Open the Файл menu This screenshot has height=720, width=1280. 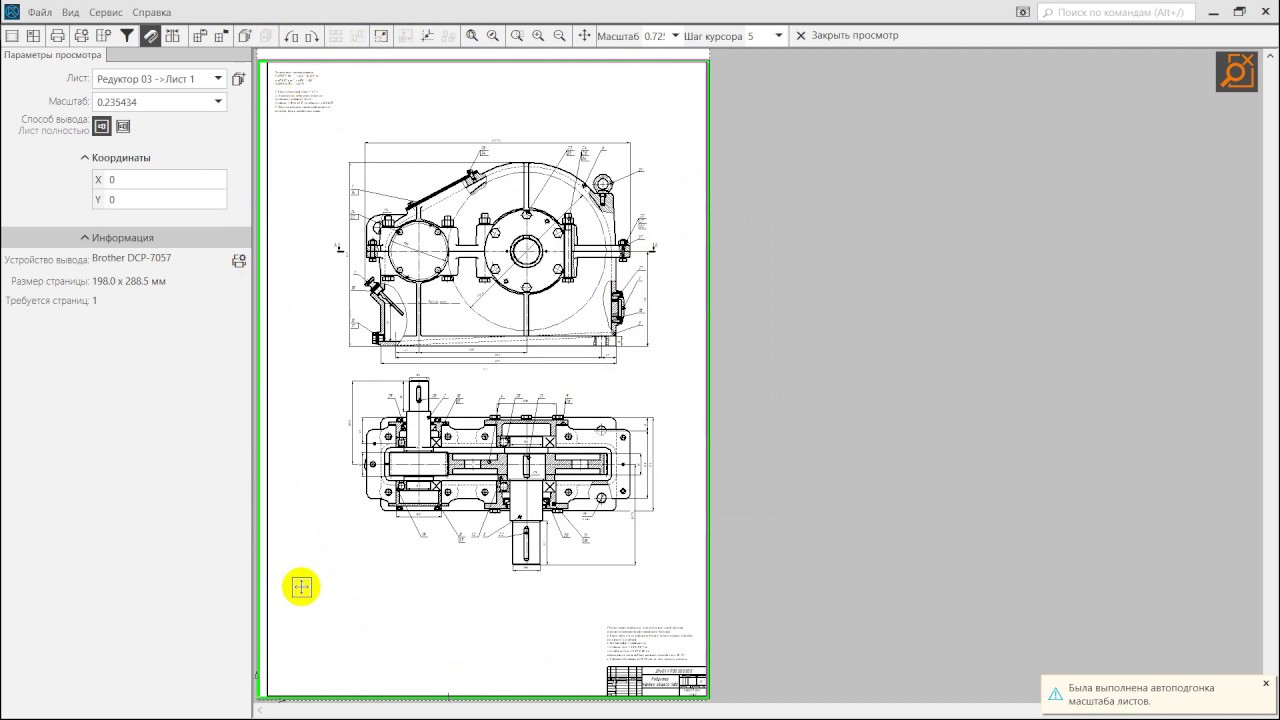coord(40,13)
